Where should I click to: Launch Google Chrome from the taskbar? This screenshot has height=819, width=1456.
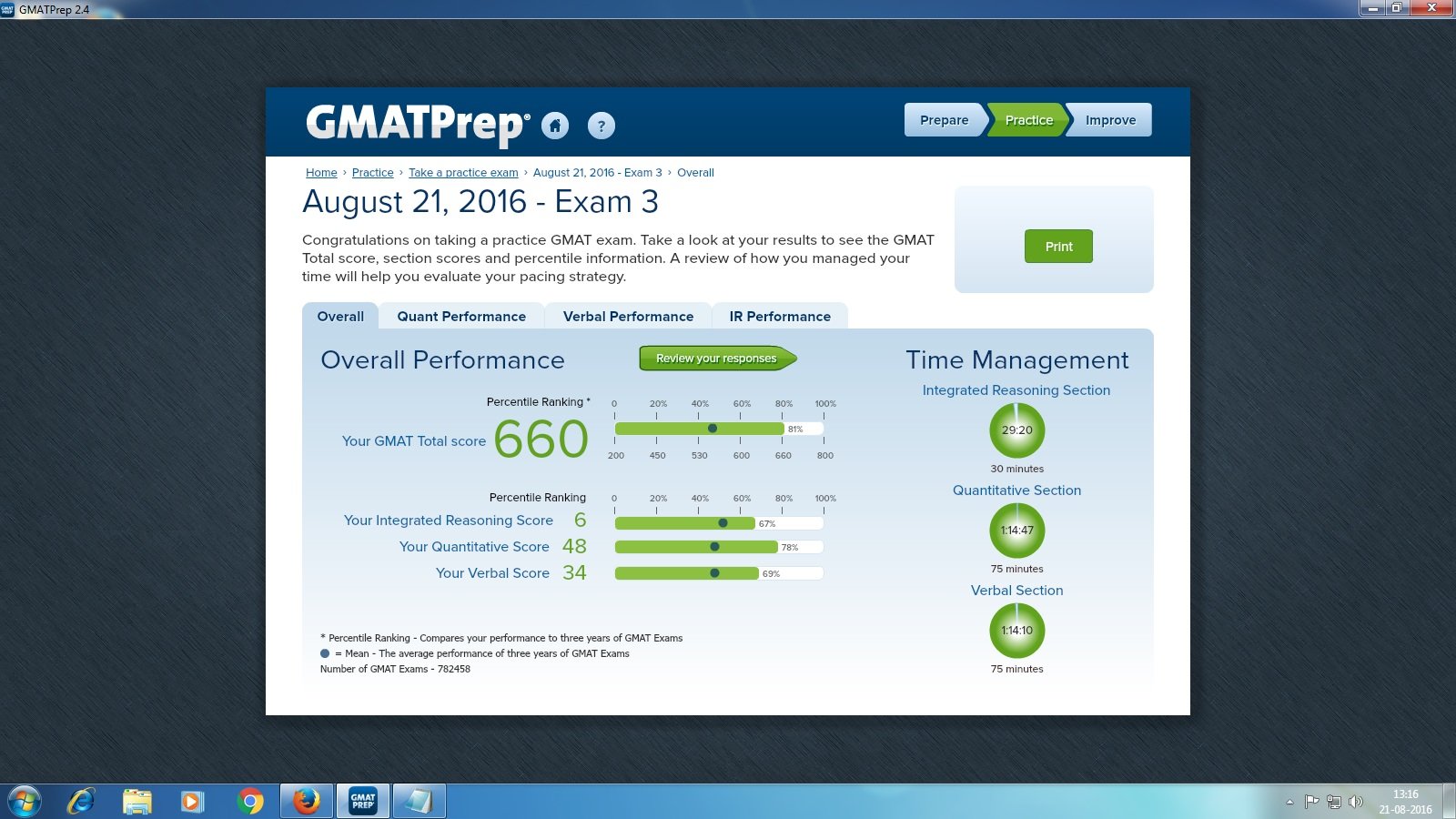click(251, 800)
